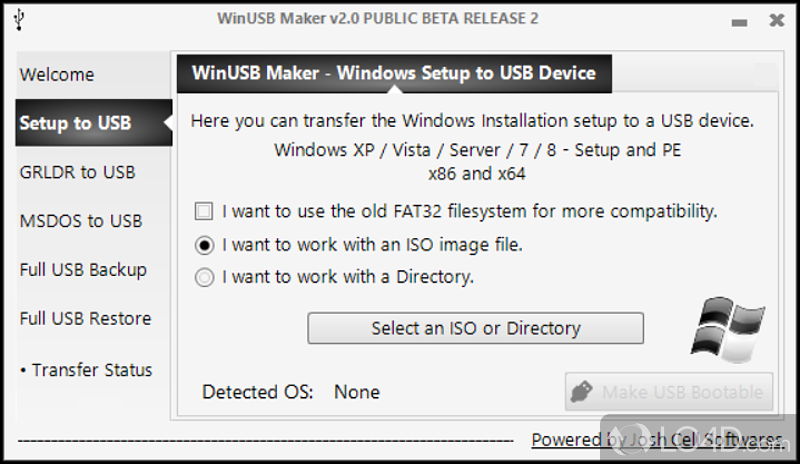This screenshot has height=464, width=800.
Task: Close the WinUSB Maker window
Action: tap(776, 20)
